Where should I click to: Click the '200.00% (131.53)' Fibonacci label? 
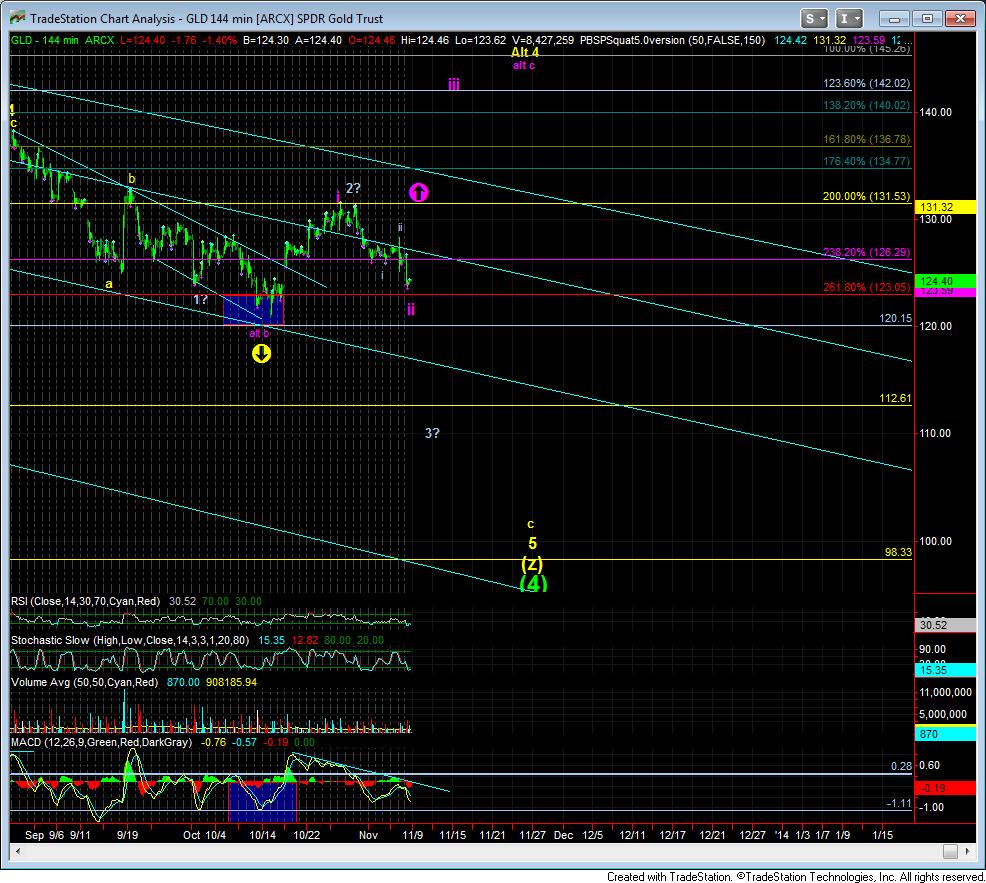tap(867, 196)
